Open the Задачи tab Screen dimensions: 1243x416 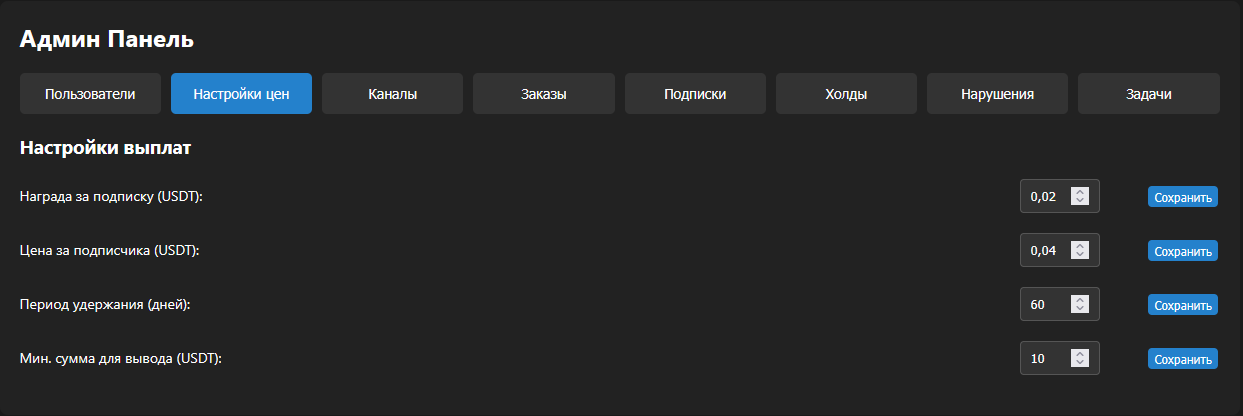pyautogui.click(x=1148, y=94)
